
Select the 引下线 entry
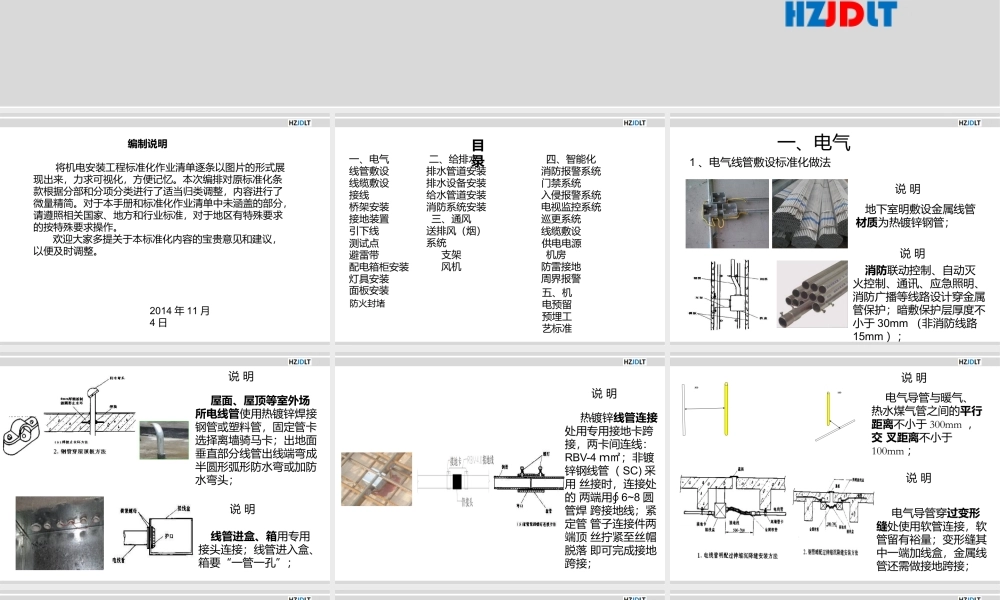[x=364, y=231]
